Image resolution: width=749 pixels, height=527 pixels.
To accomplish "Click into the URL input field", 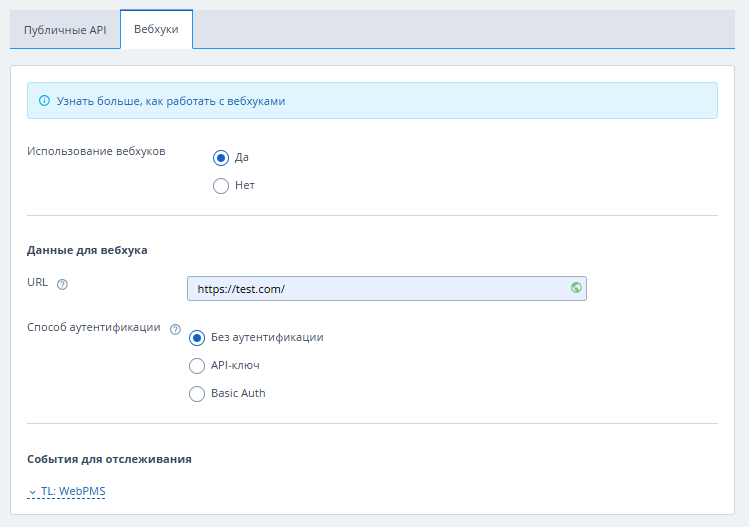I will (x=386, y=289).
